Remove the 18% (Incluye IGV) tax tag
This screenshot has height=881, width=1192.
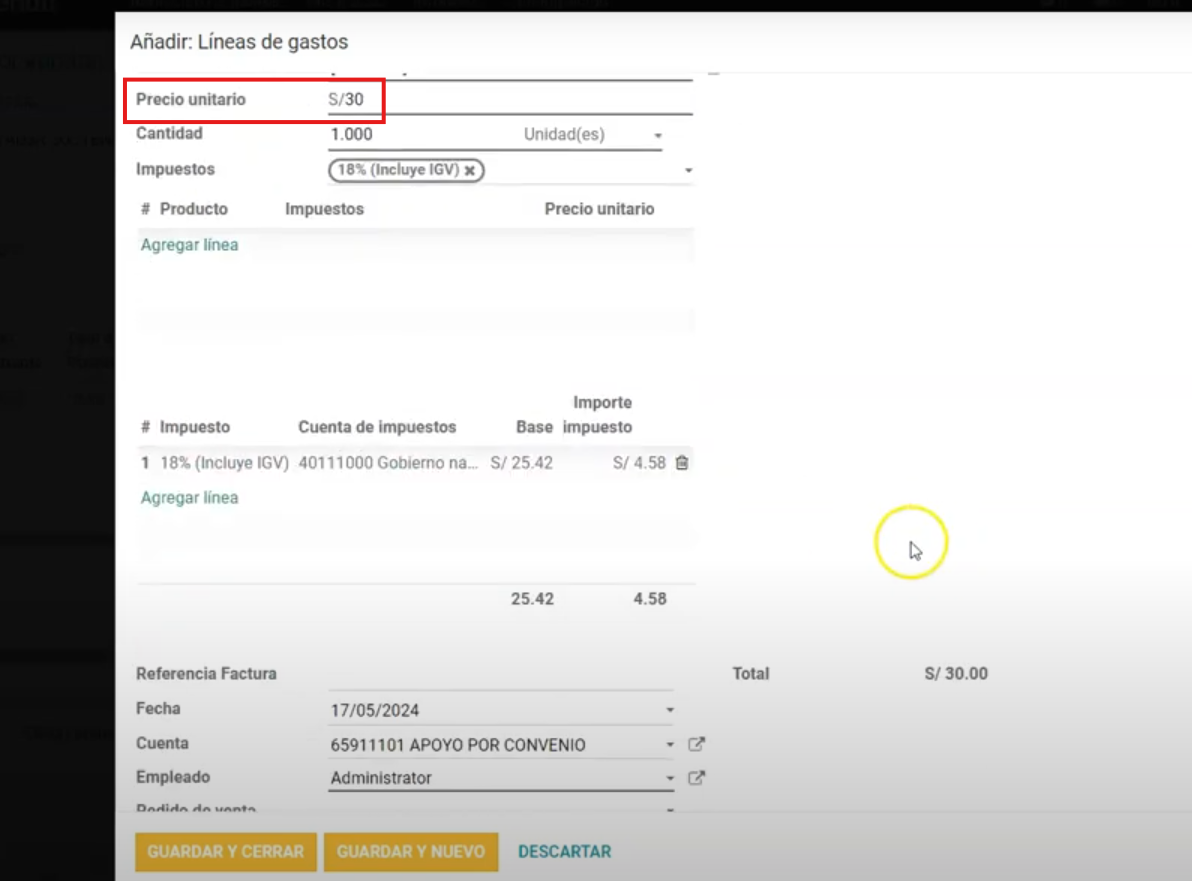[469, 171]
